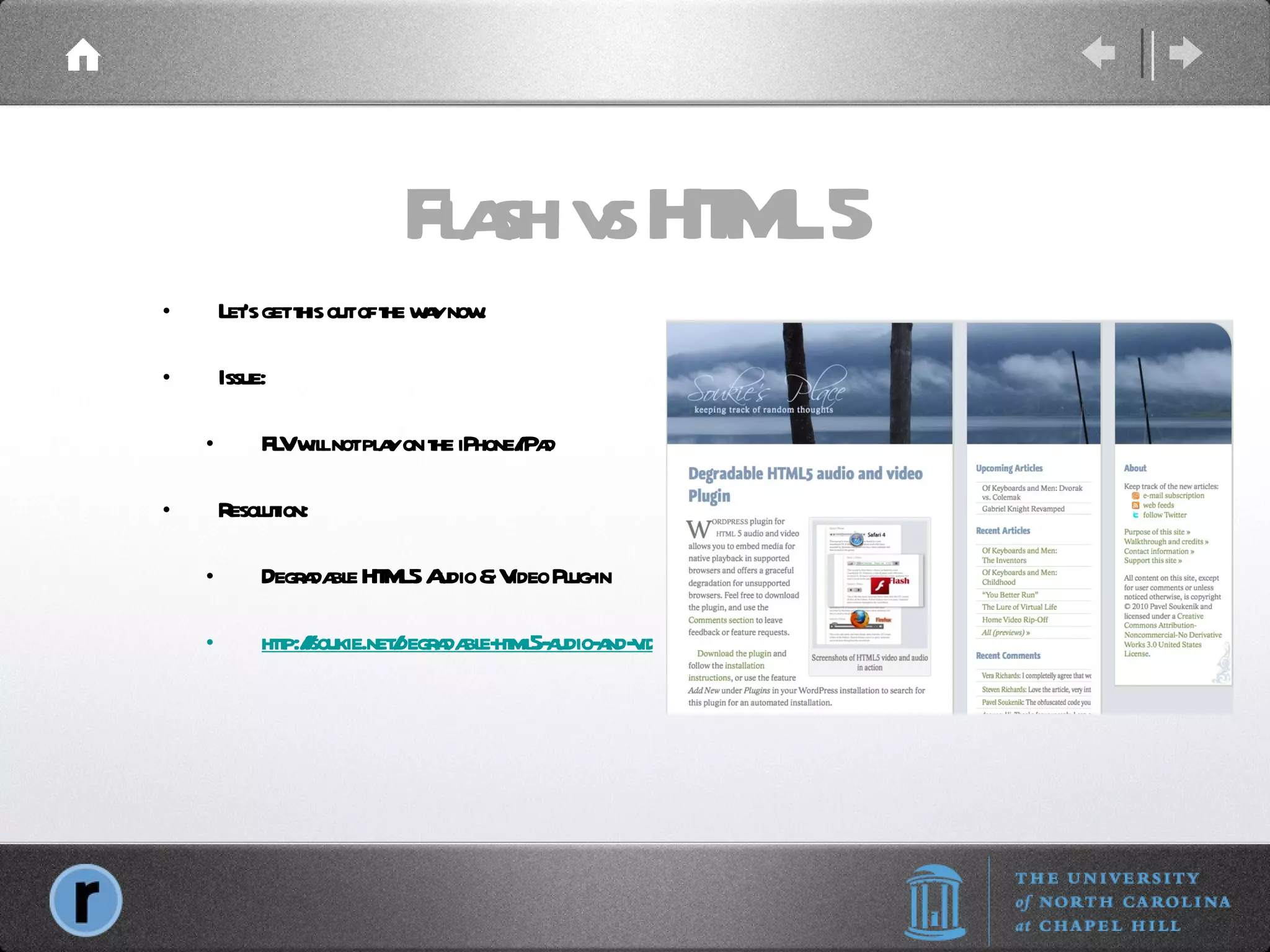Click 'Recent Comments' heading

pyautogui.click(x=1008, y=656)
